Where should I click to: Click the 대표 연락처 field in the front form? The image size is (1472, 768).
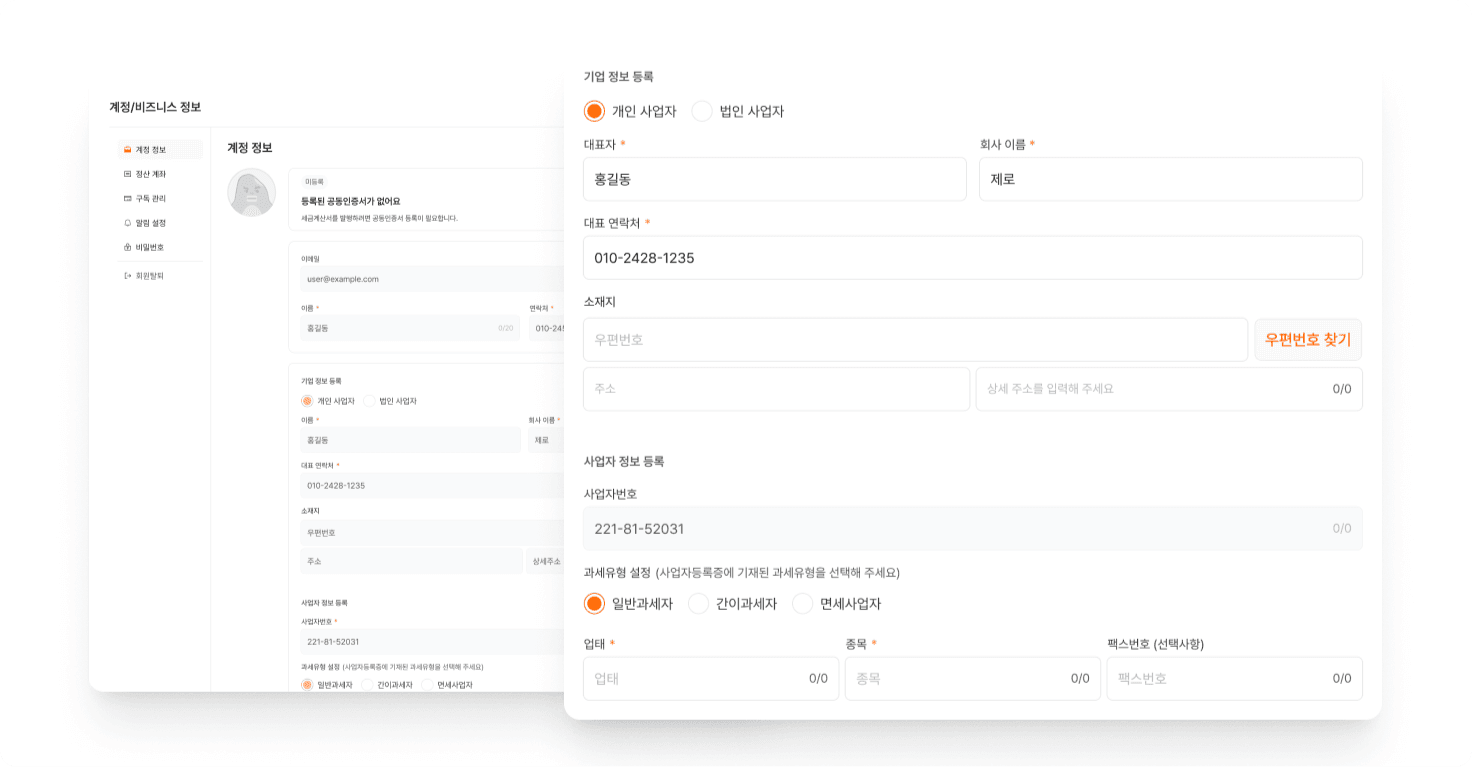point(973,258)
